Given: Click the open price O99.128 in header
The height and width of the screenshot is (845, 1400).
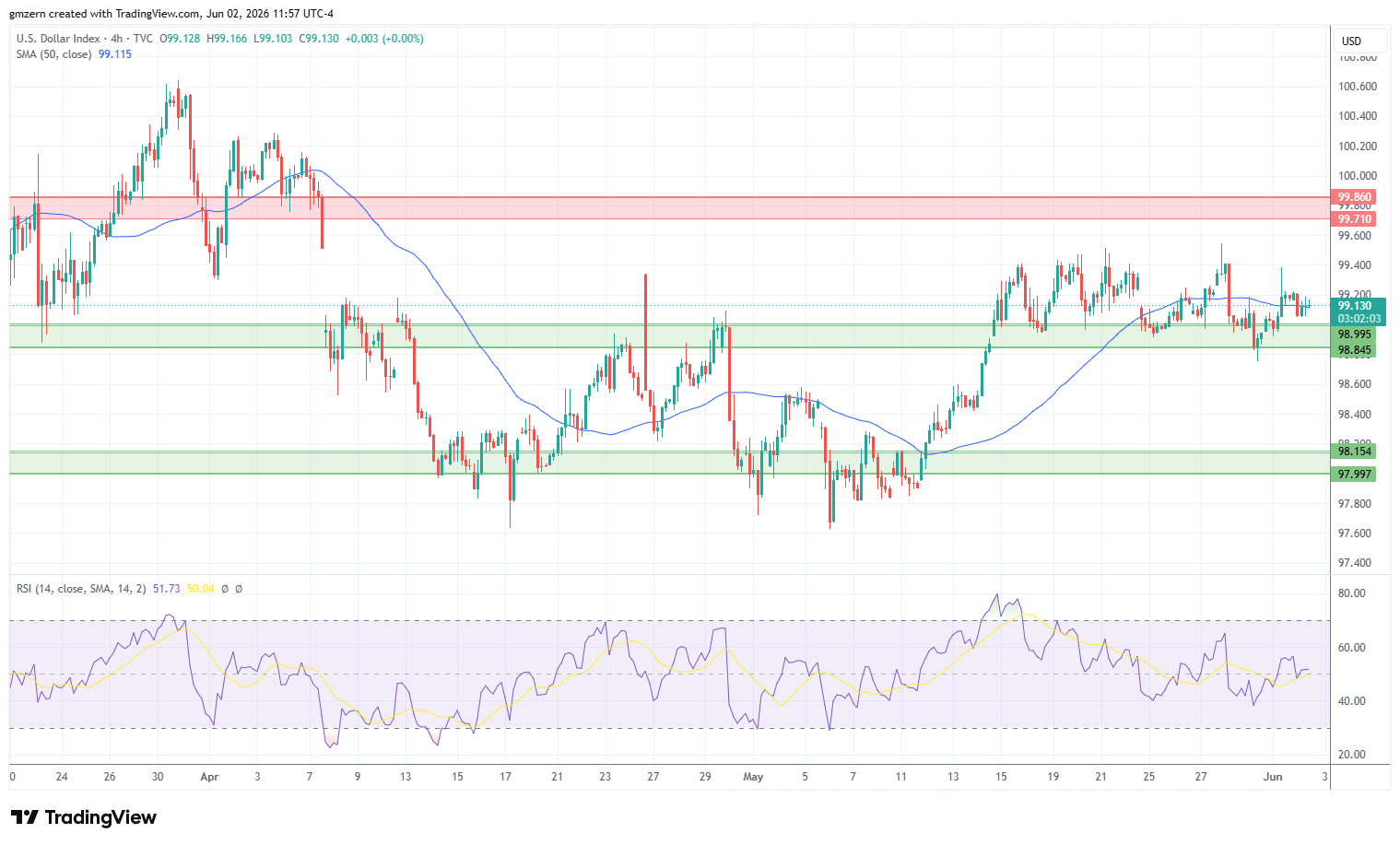Looking at the screenshot, I should click(x=181, y=39).
